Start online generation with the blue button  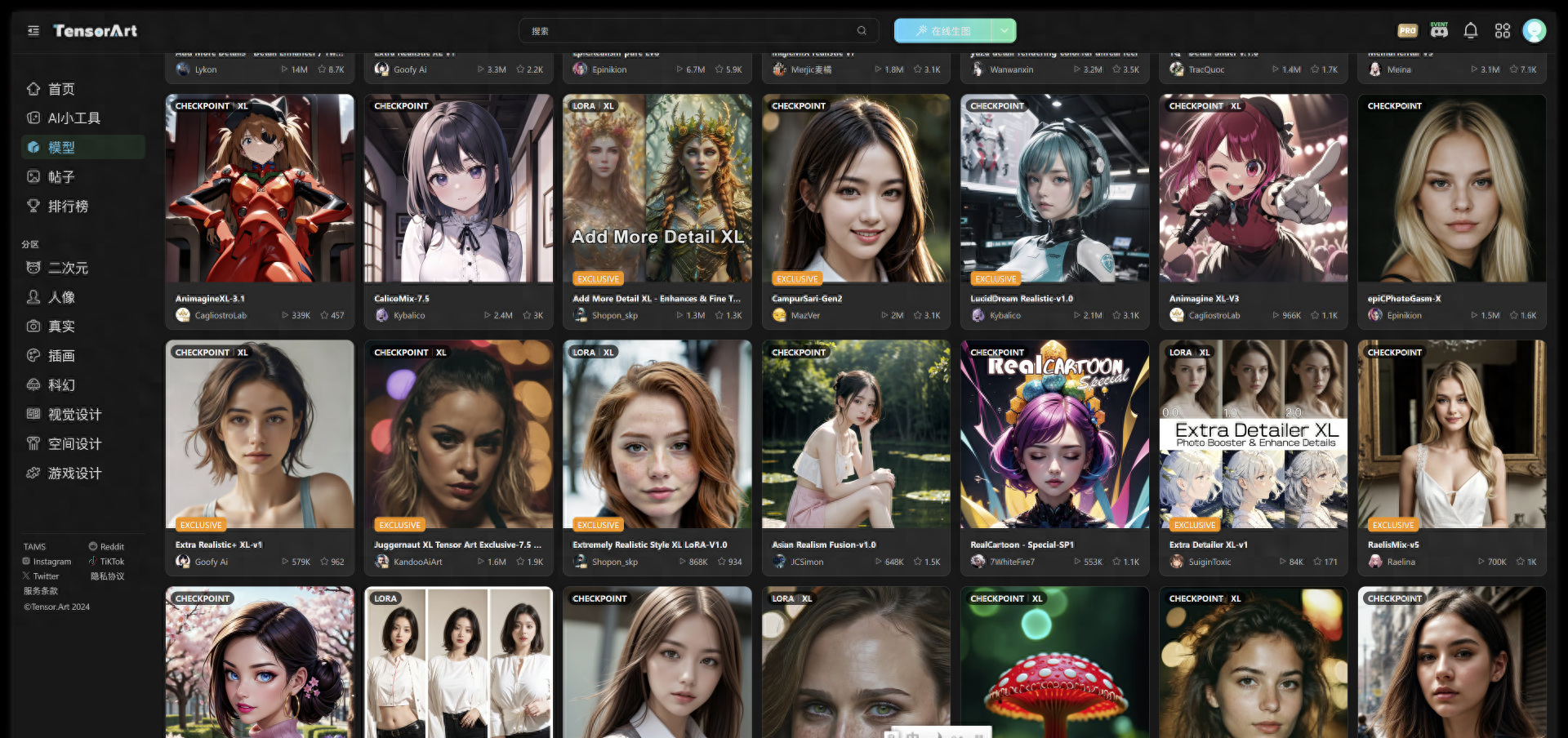point(943,31)
